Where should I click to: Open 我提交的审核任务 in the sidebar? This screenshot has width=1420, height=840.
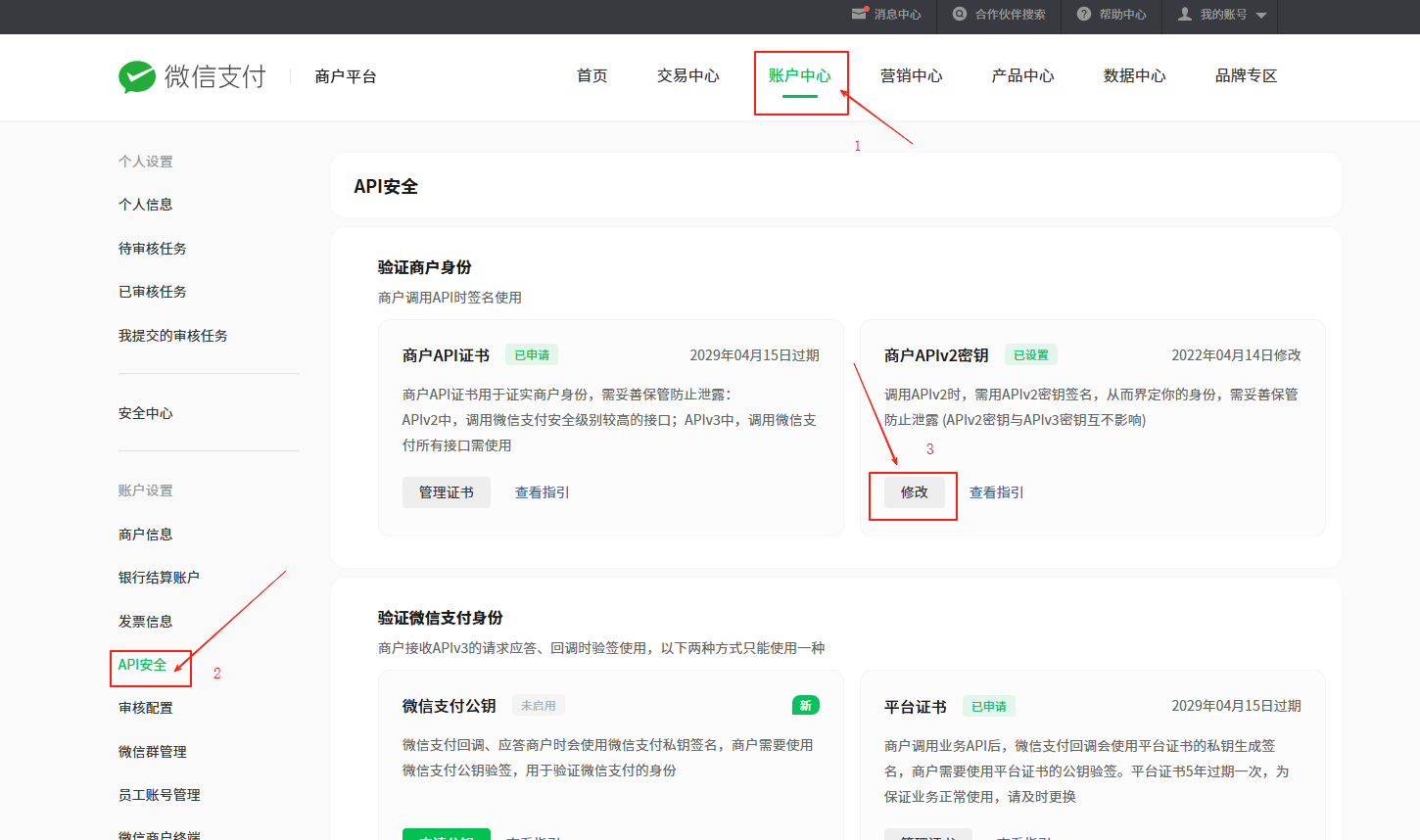pyautogui.click(x=172, y=336)
